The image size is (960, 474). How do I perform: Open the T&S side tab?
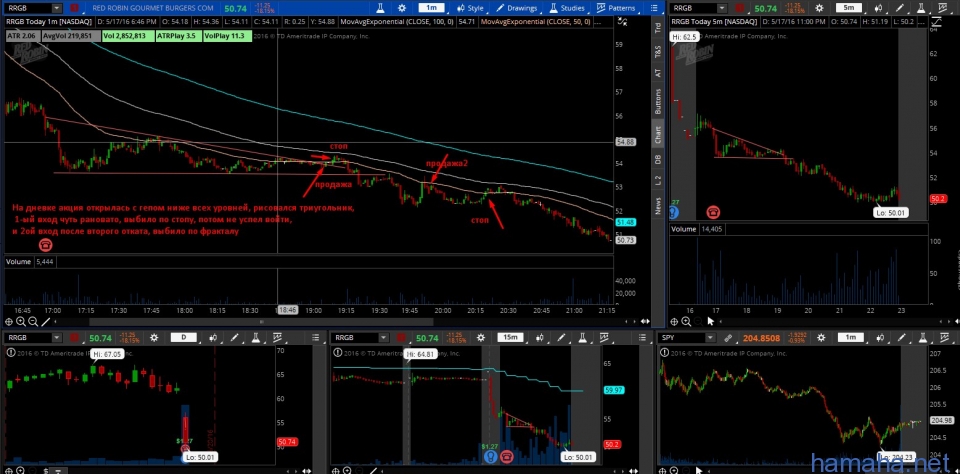pyautogui.click(x=658, y=51)
